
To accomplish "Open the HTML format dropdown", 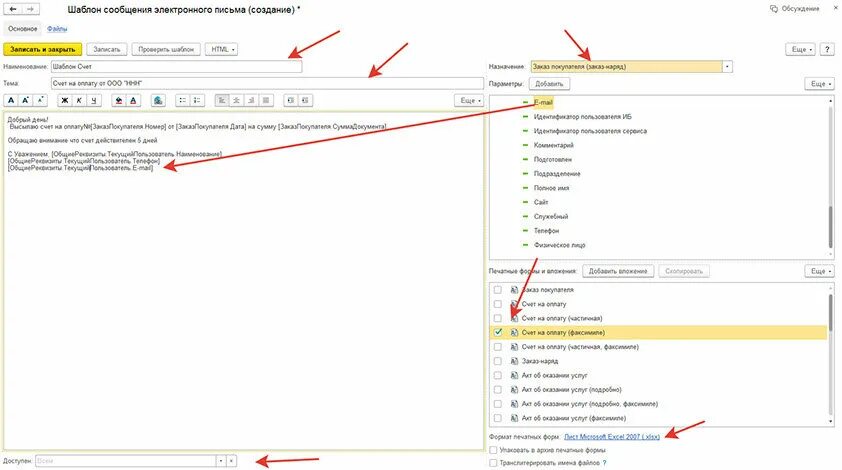I will point(222,49).
